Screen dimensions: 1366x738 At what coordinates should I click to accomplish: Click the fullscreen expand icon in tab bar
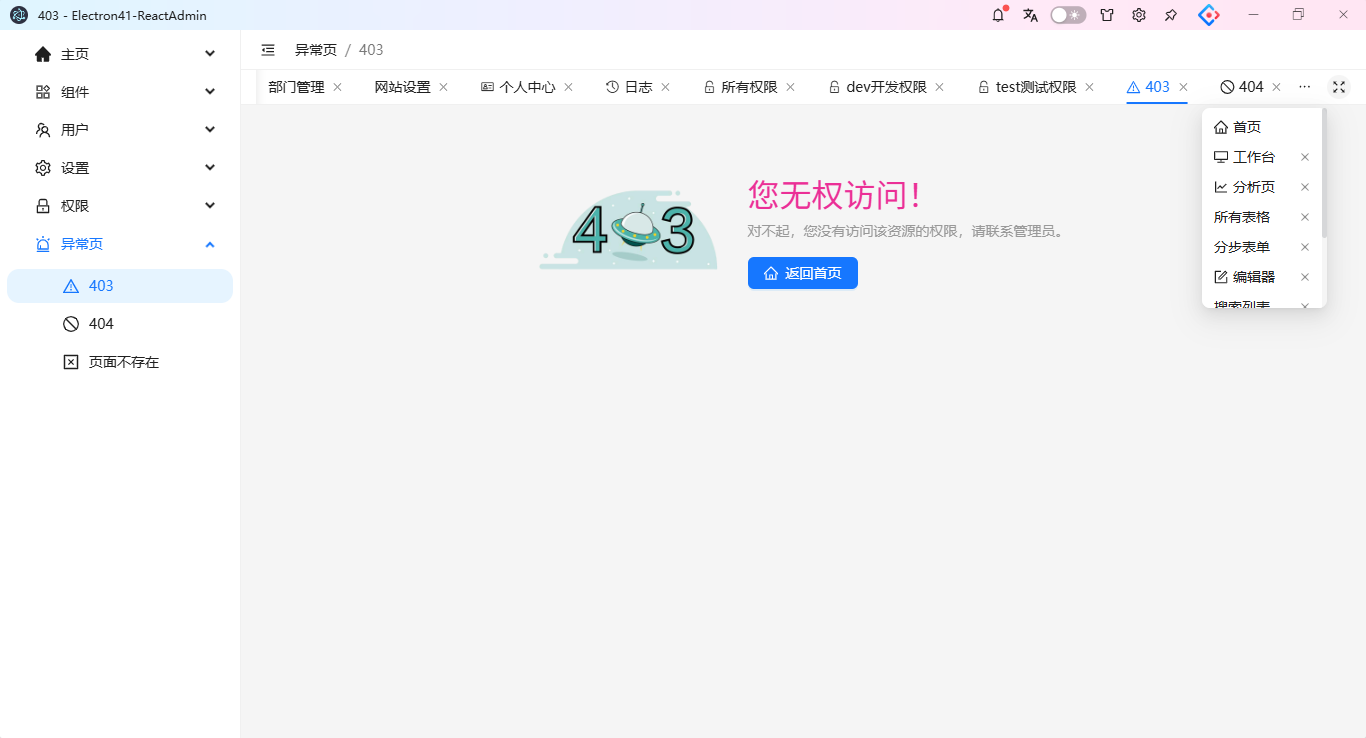point(1338,87)
